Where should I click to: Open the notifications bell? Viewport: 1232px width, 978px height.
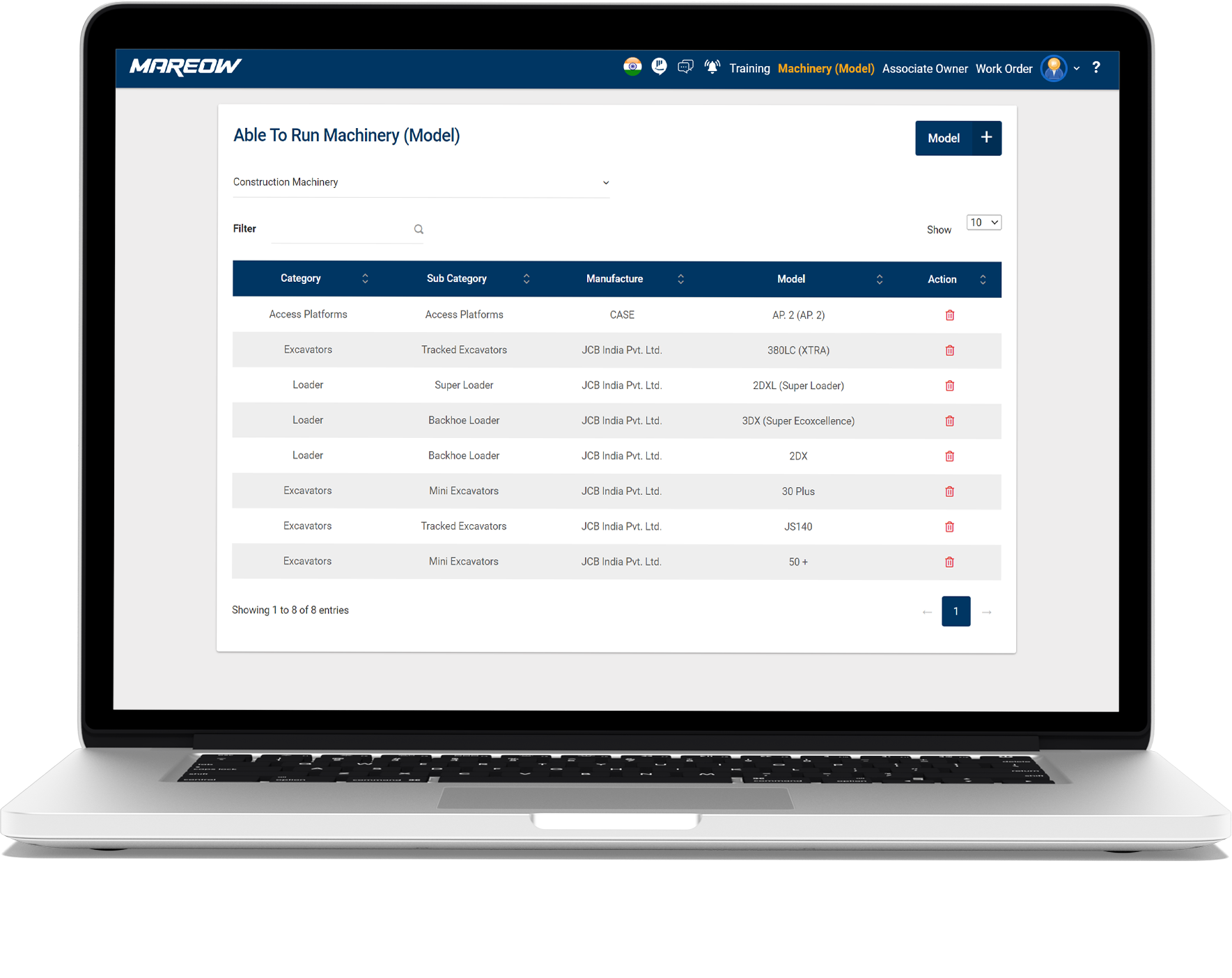point(712,67)
